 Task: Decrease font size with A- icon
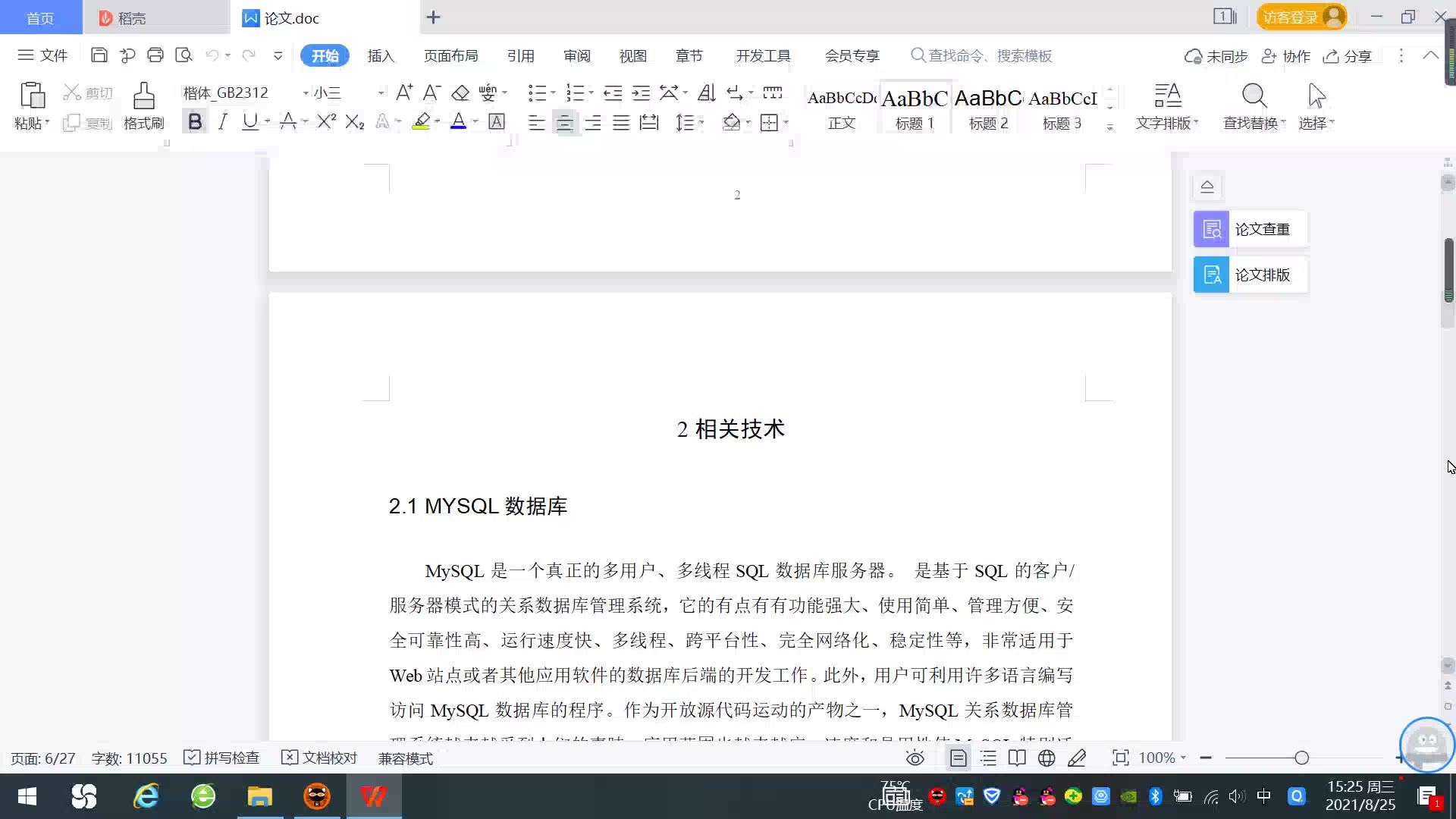click(431, 93)
